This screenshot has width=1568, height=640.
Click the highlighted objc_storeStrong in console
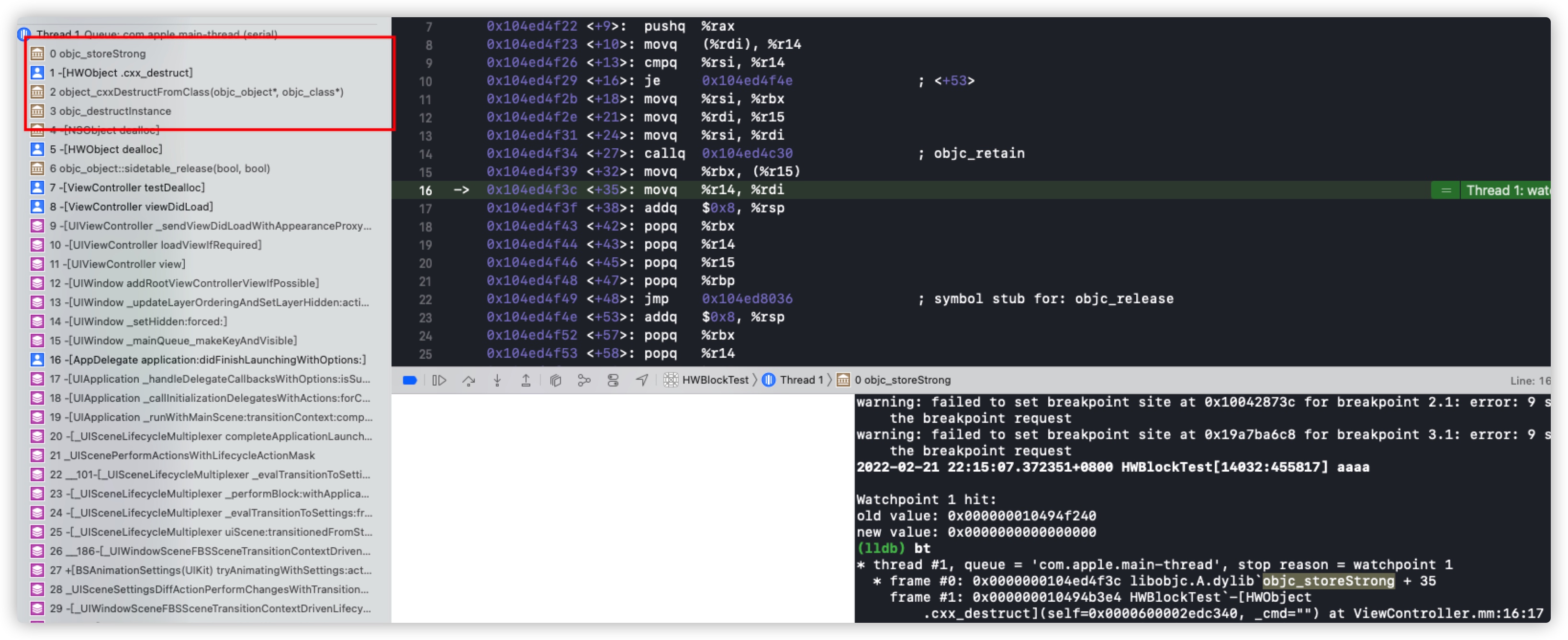coord(1328,581)
